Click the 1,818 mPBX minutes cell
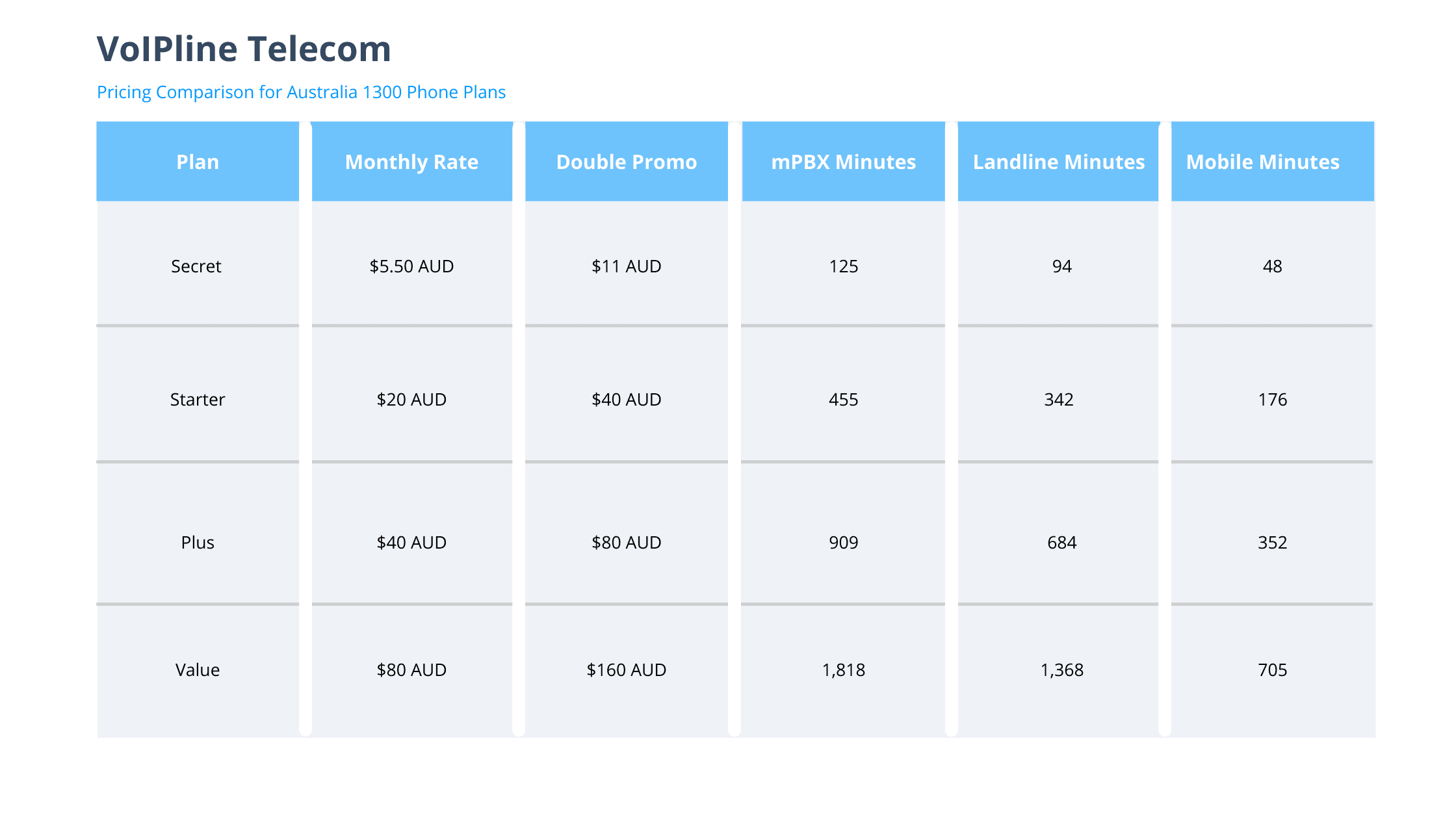Viewport: 1456px width, 819px height. (843, 670)
